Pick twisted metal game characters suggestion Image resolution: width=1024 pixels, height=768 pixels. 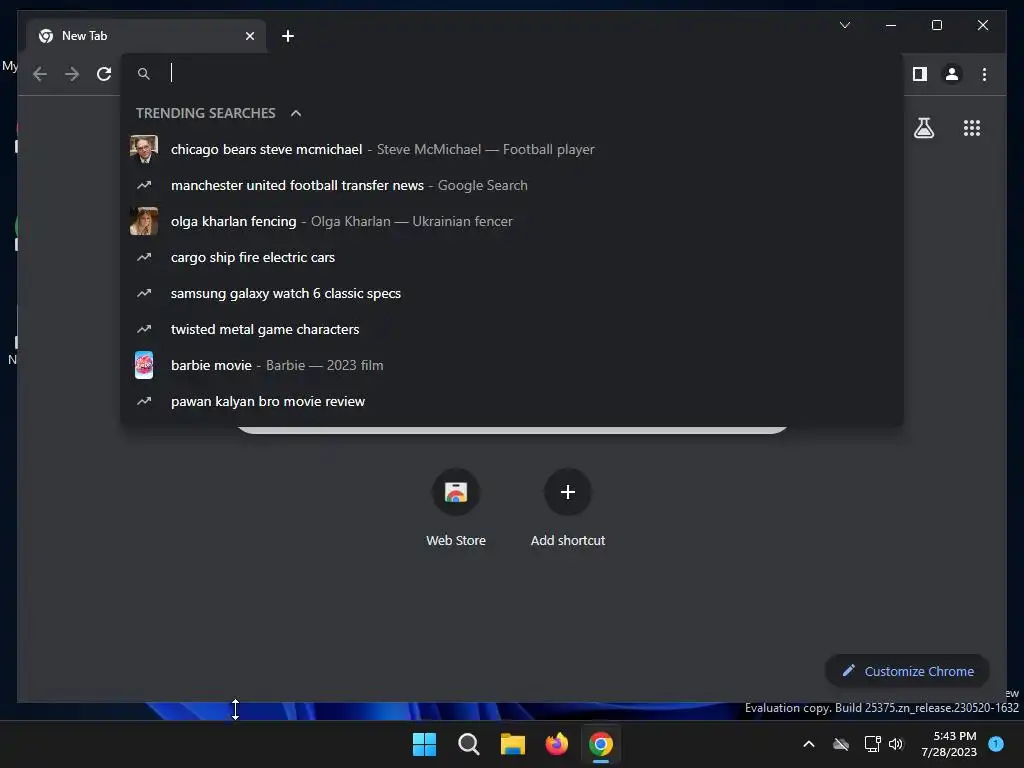point(512,329)
